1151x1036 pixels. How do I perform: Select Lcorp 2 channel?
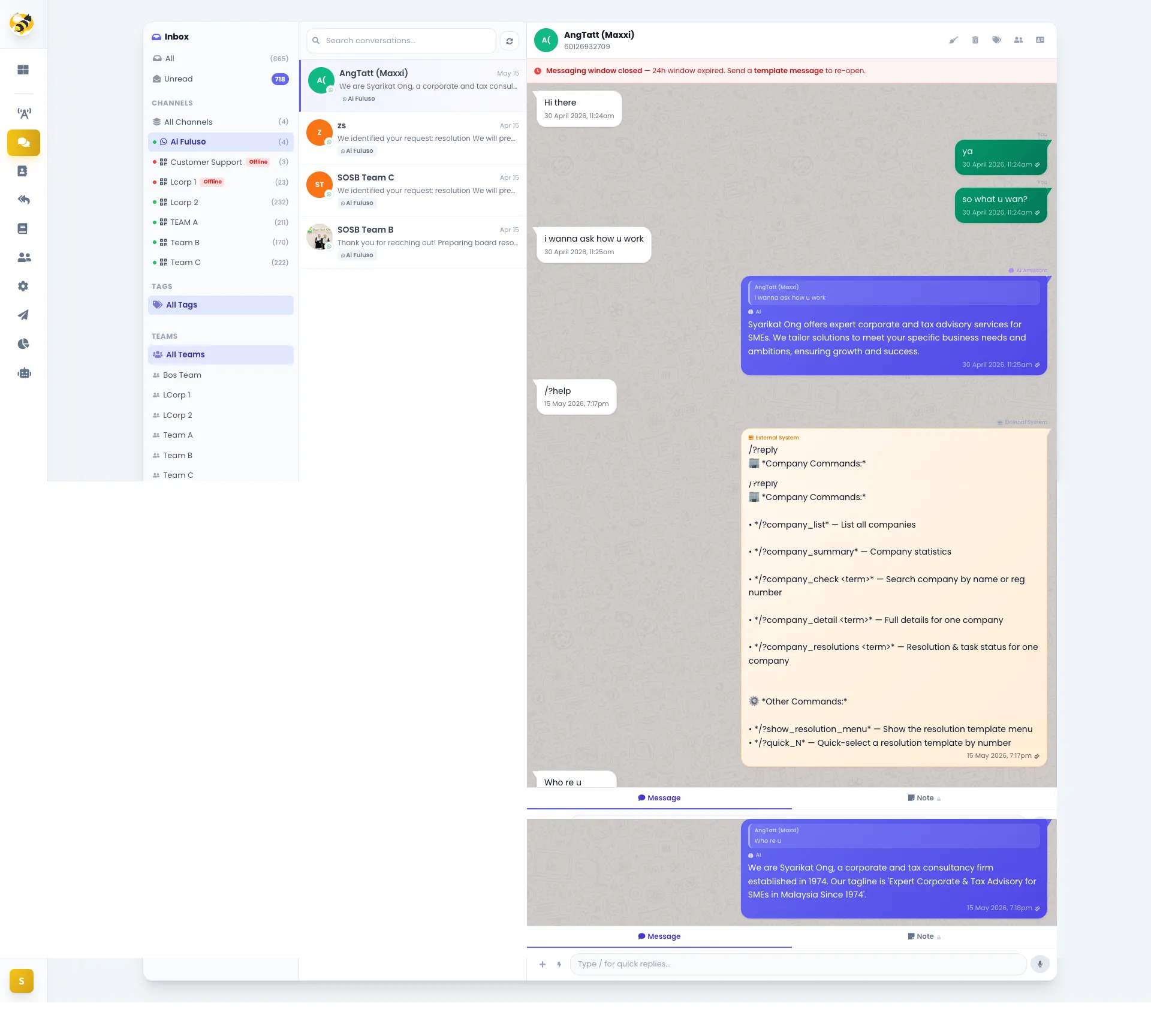tap(221, 202)
